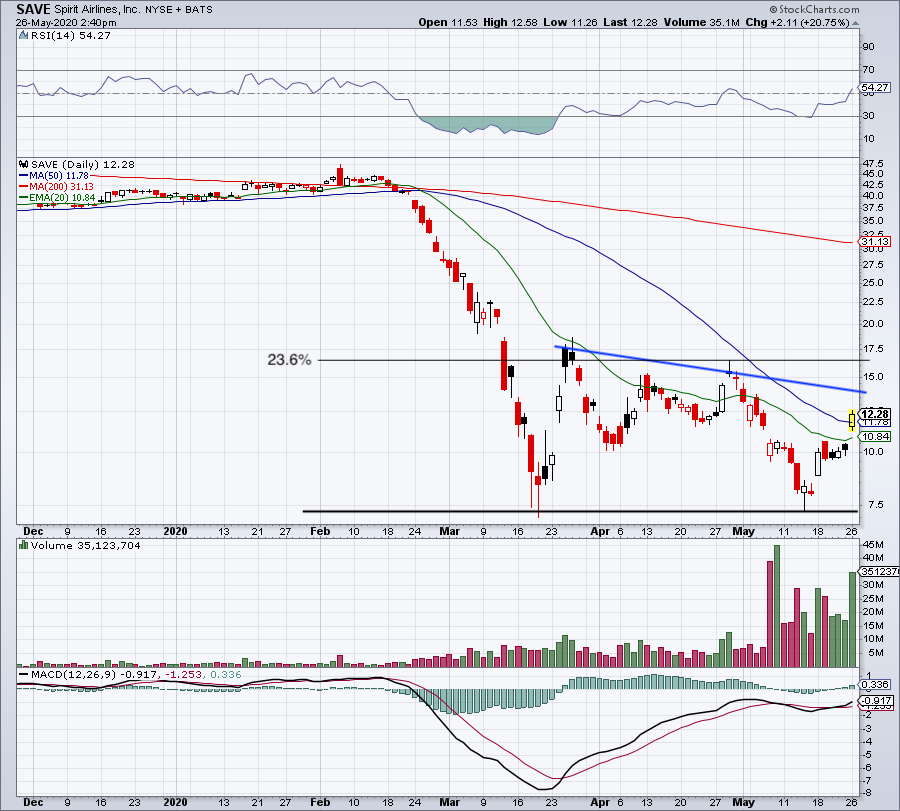This screenshot has height=811, width=900.
Task: Click the blue descending trendline
Action: coord(710,368)
